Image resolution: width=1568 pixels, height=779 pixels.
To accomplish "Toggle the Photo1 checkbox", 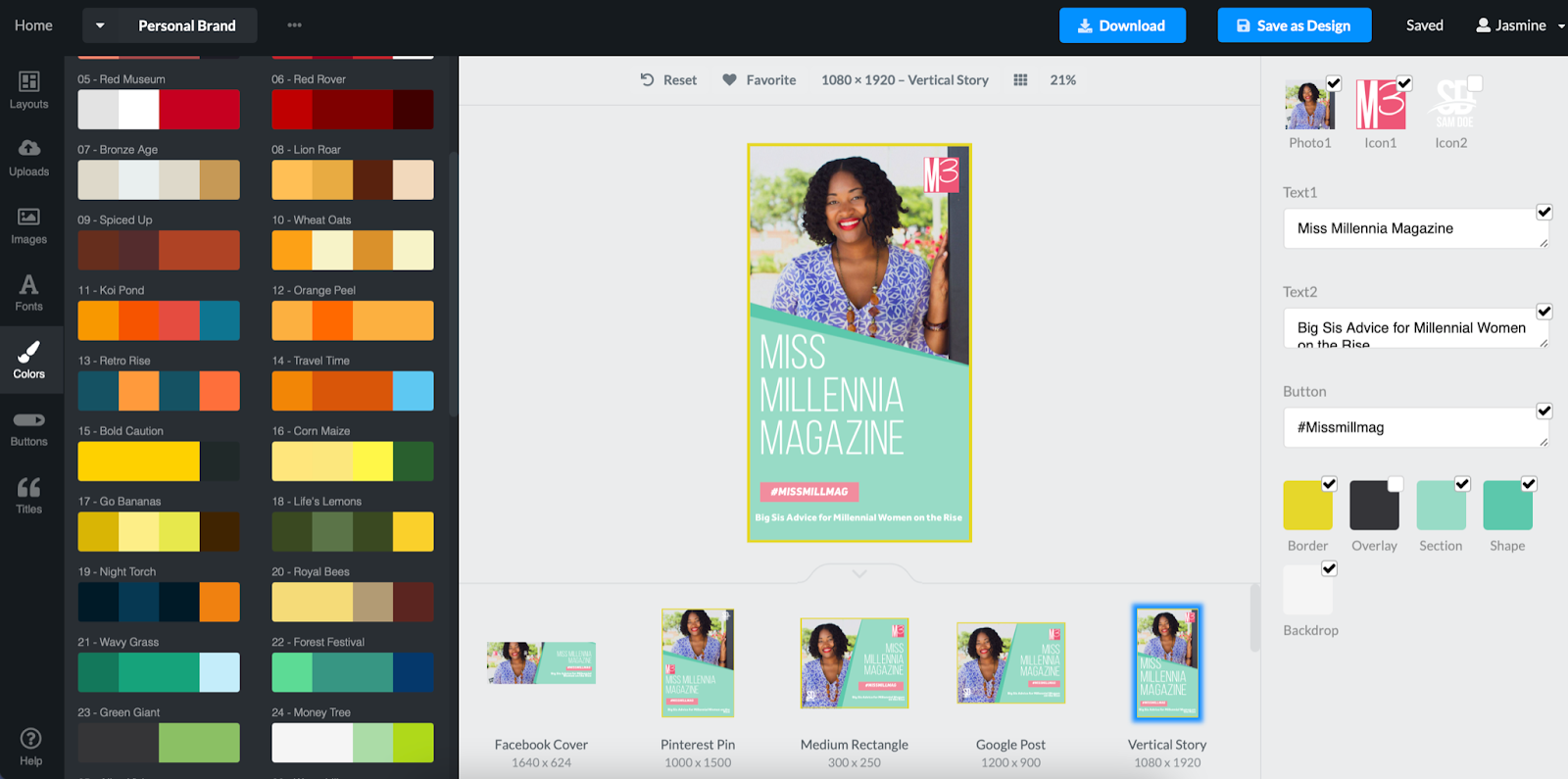I will tap(1334, 83).
